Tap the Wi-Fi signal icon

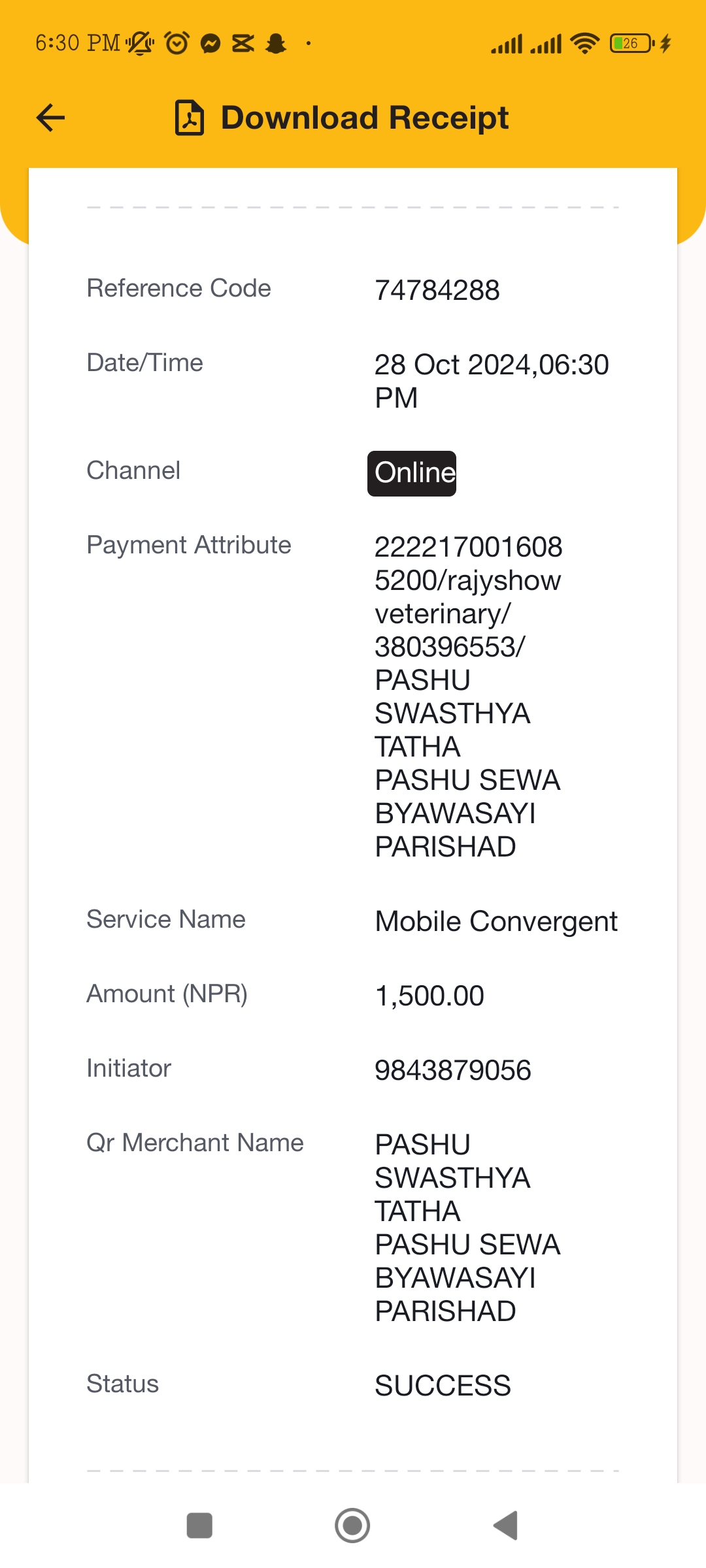(x=584, y=43)
